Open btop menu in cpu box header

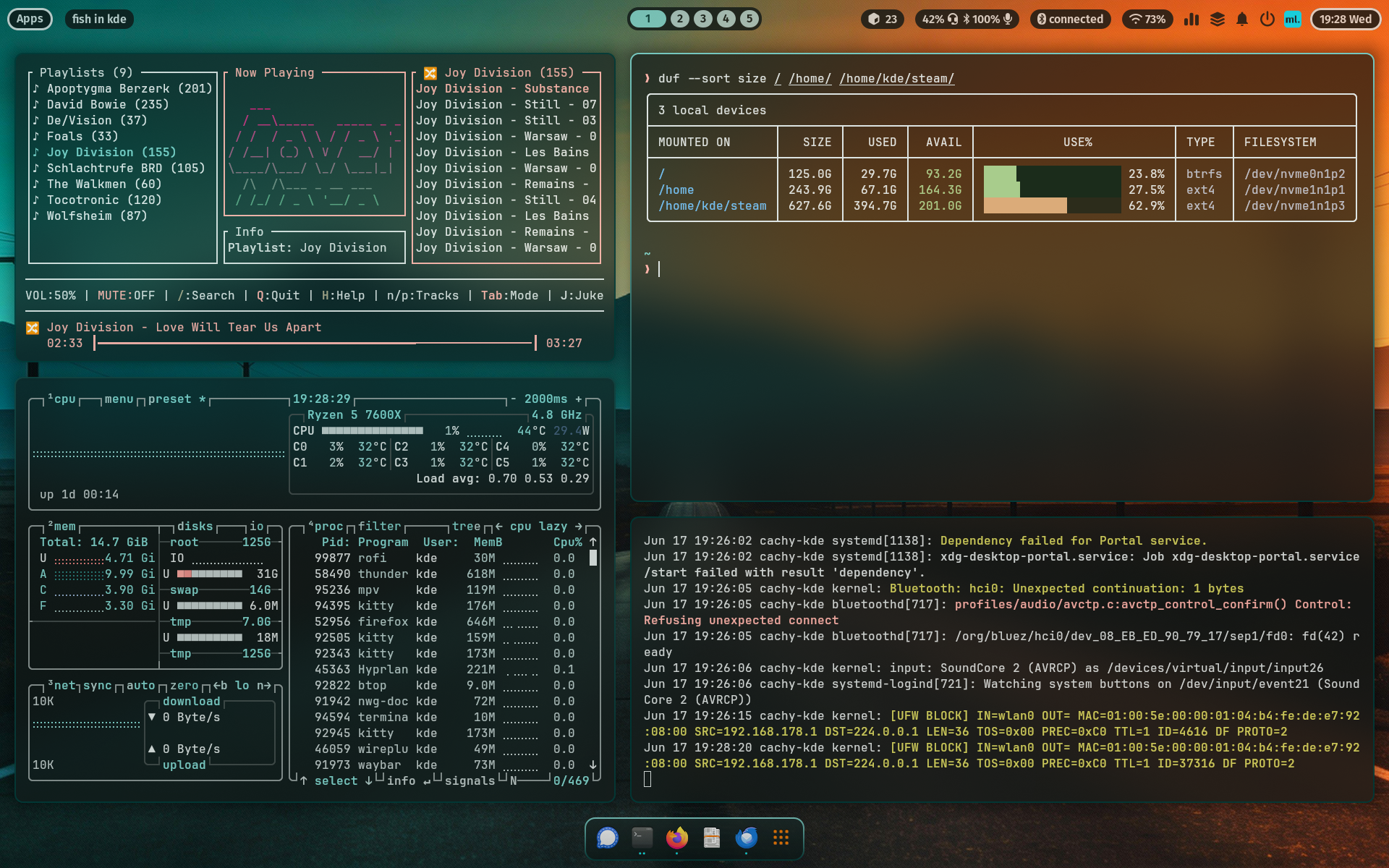119,399
